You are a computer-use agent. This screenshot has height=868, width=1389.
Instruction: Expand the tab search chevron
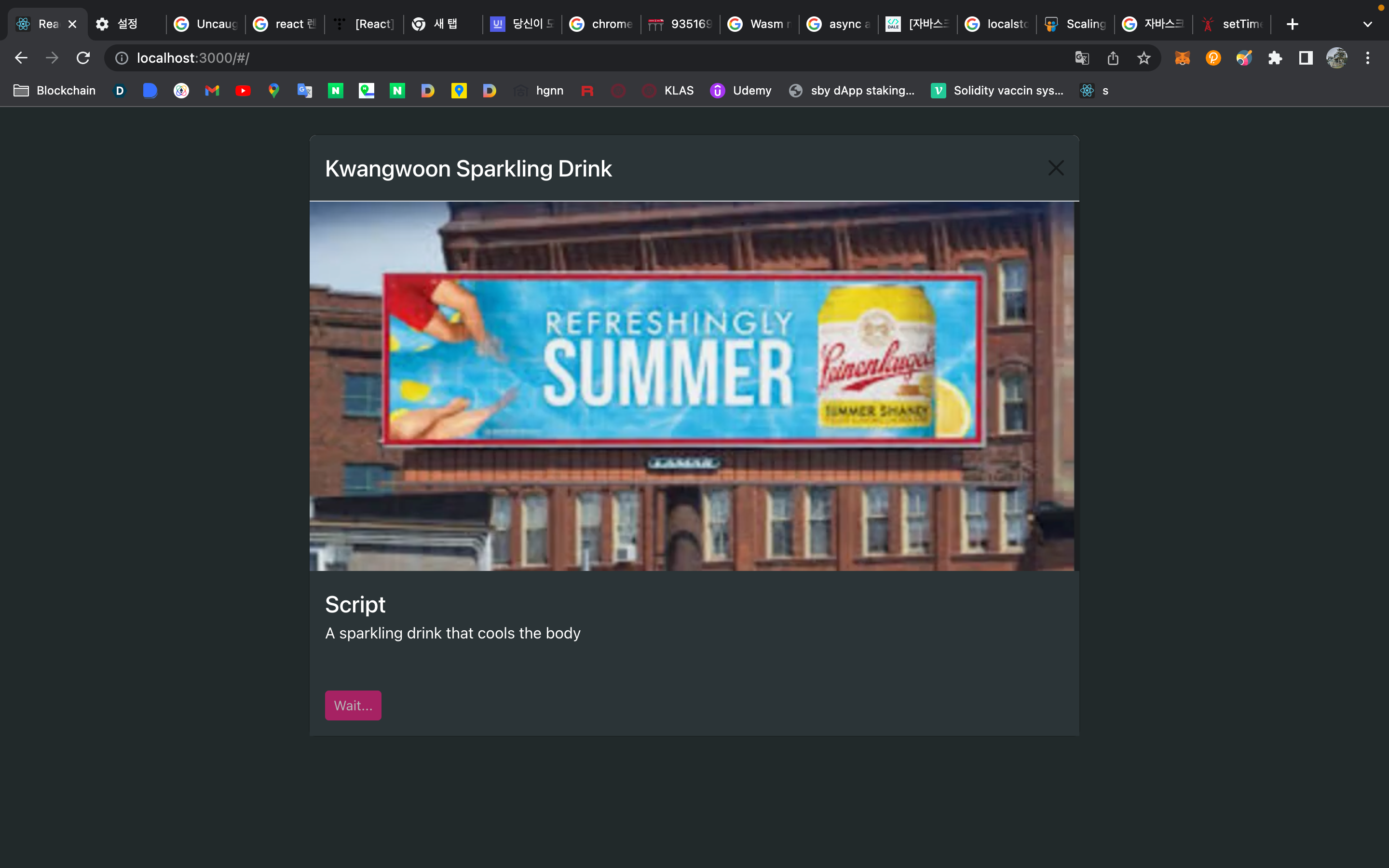click(x=1367, y=24)
